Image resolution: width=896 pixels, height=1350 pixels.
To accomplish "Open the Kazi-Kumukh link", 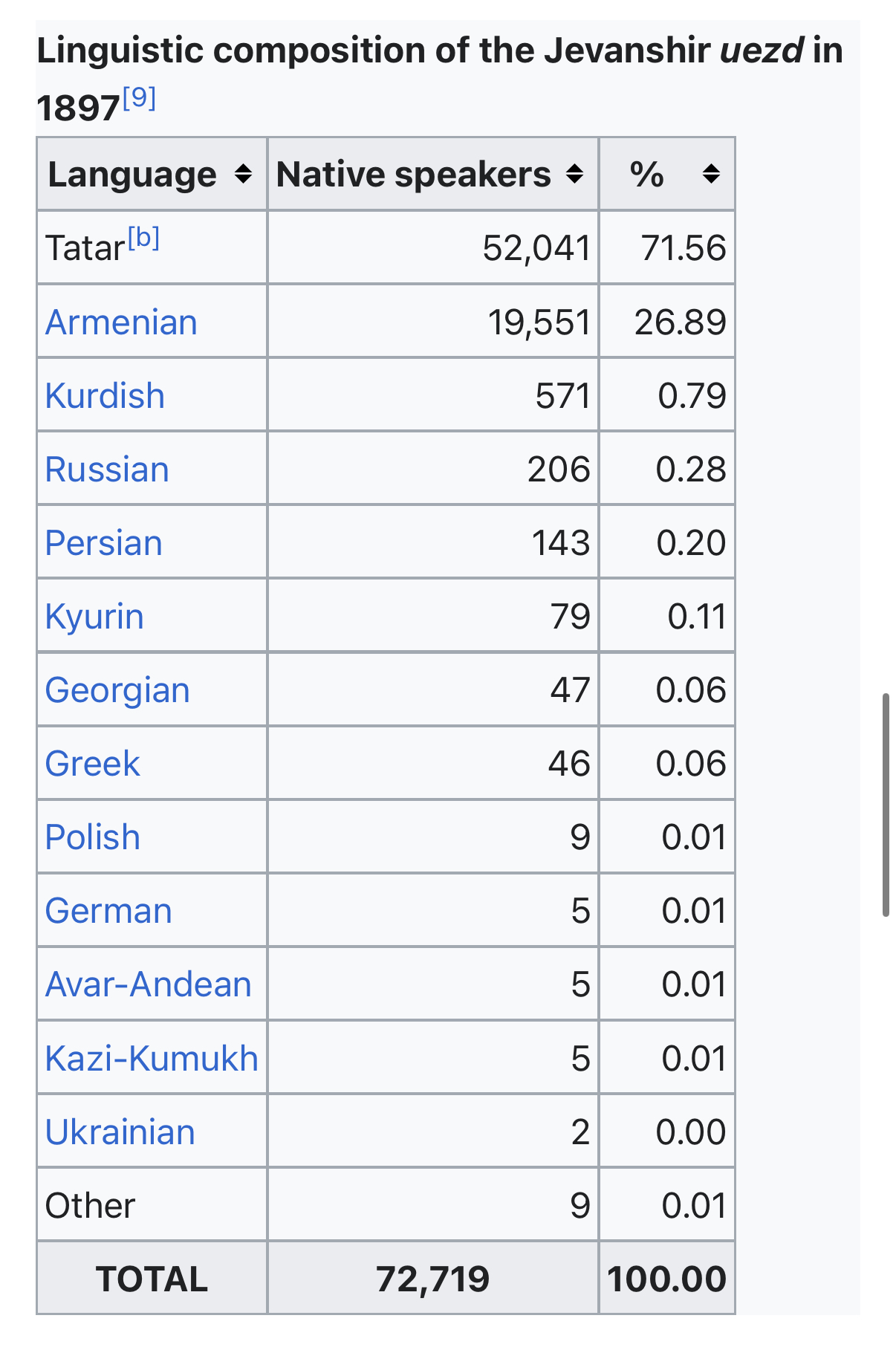I will (152, 1058).
